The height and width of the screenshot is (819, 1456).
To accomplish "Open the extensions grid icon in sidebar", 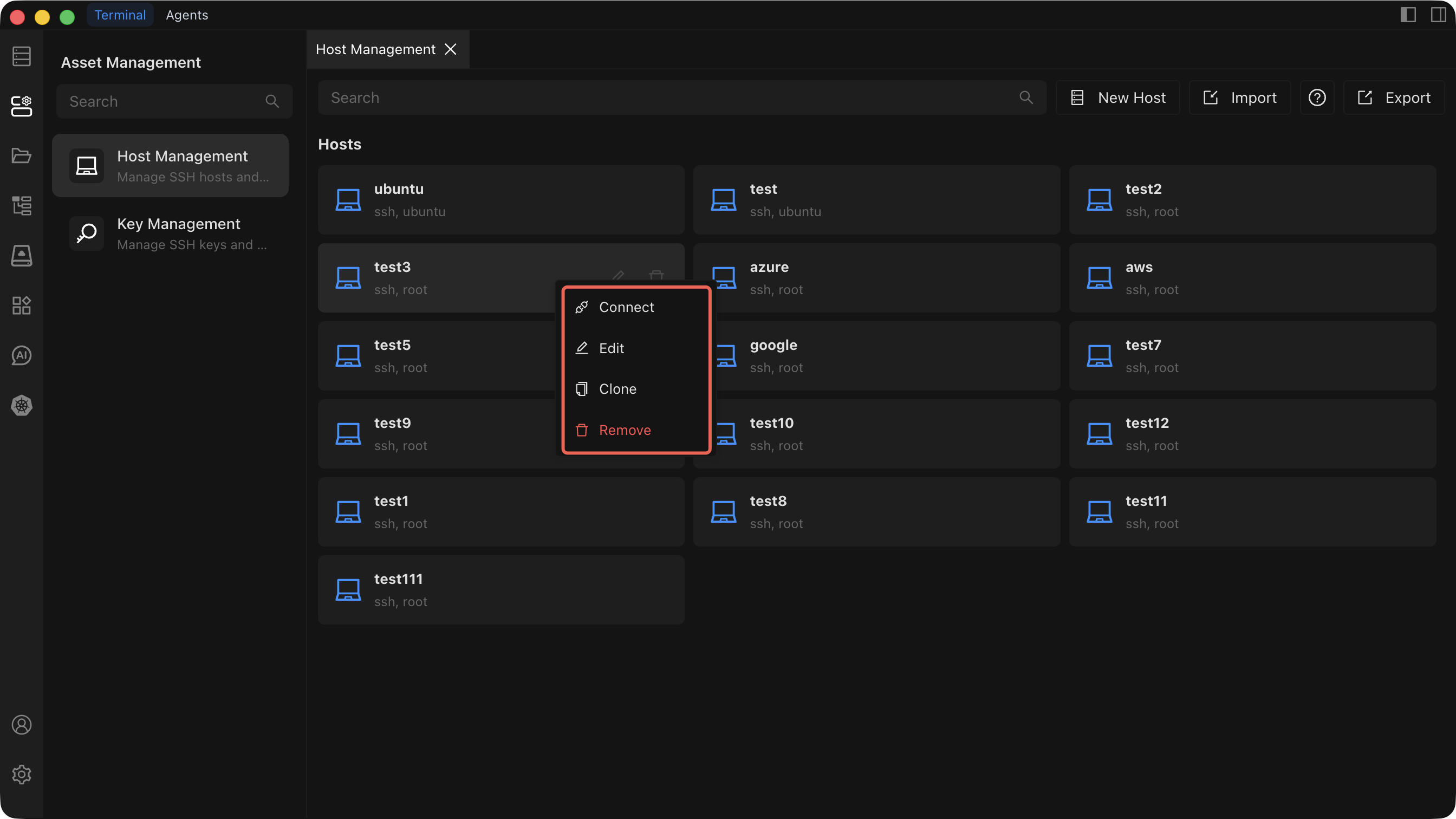I will click(22, 305).
